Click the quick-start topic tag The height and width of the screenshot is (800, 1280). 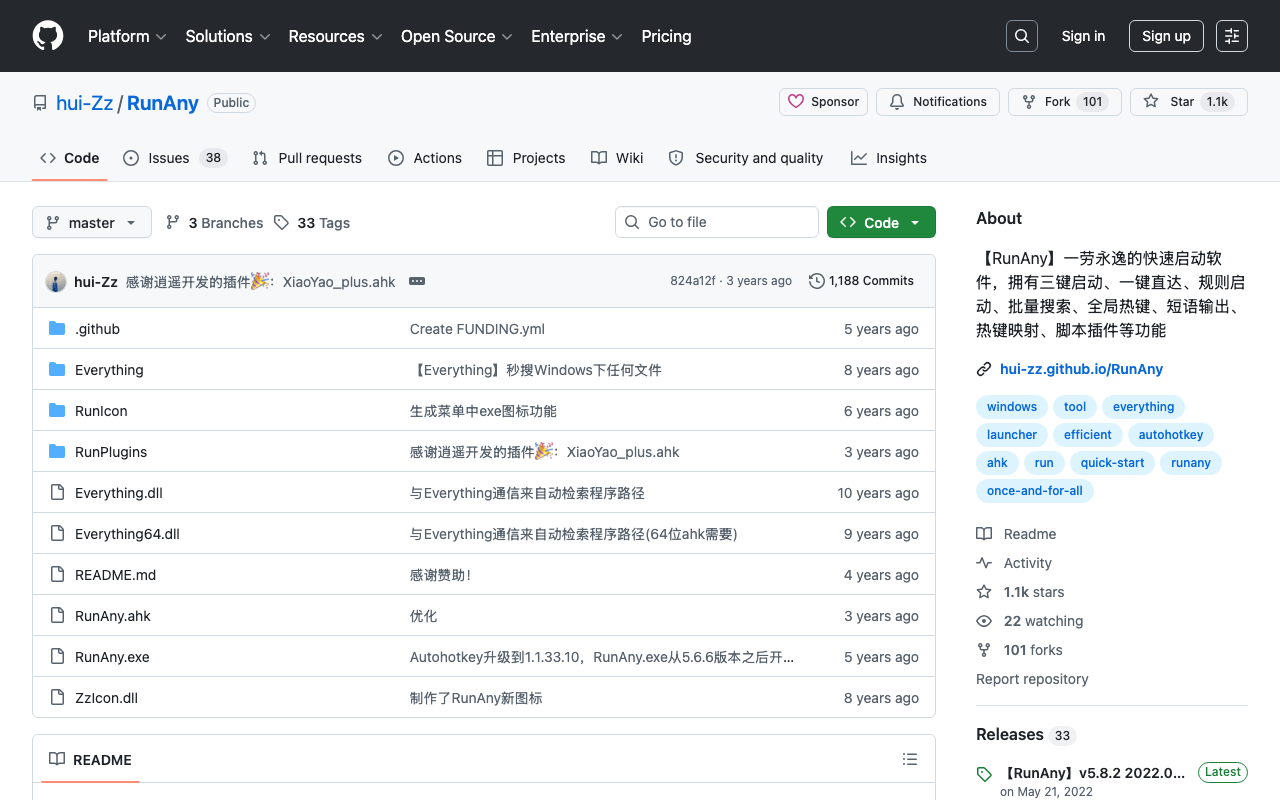pos(1112,463)
